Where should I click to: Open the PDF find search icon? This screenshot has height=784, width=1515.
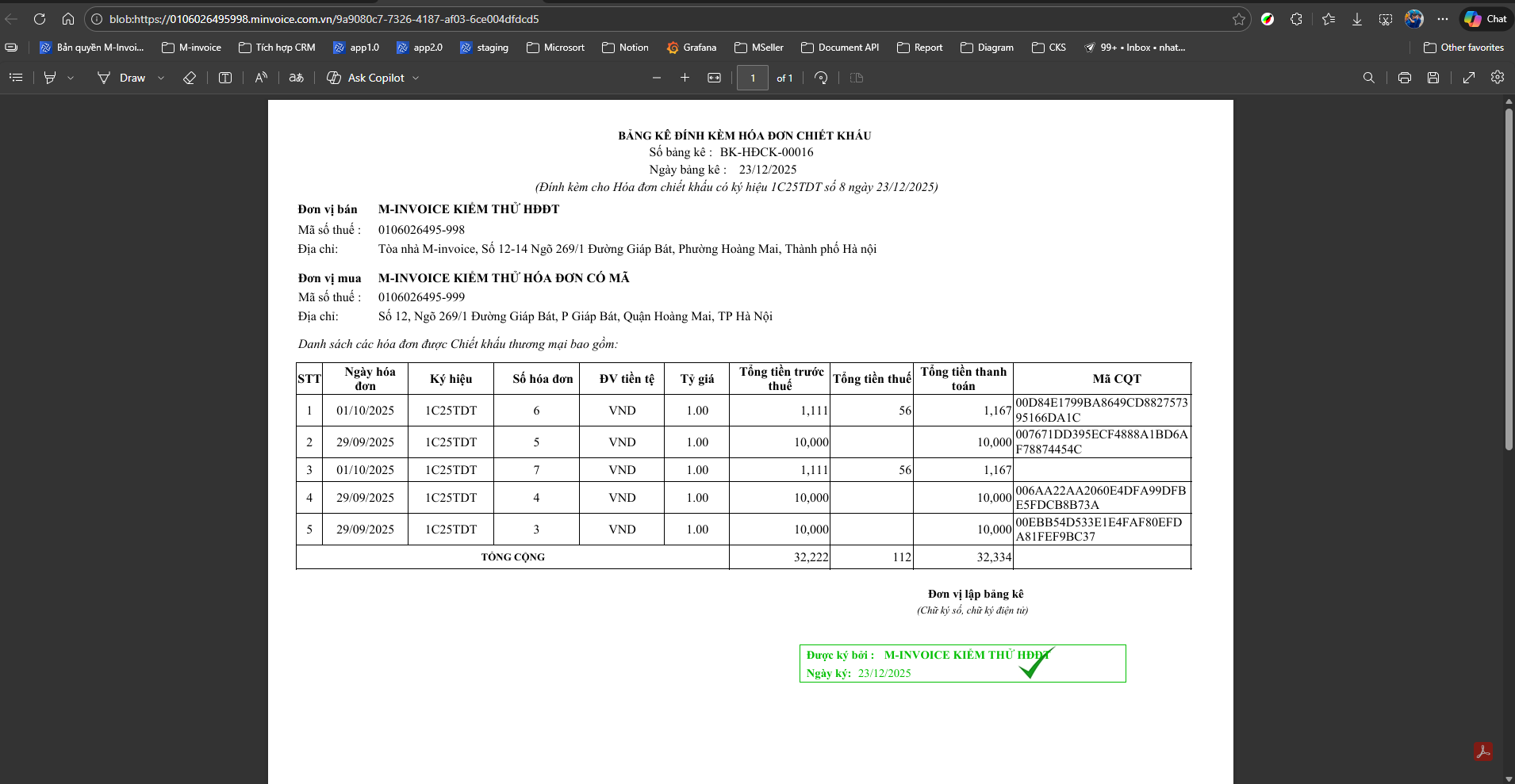point(1368,78)
